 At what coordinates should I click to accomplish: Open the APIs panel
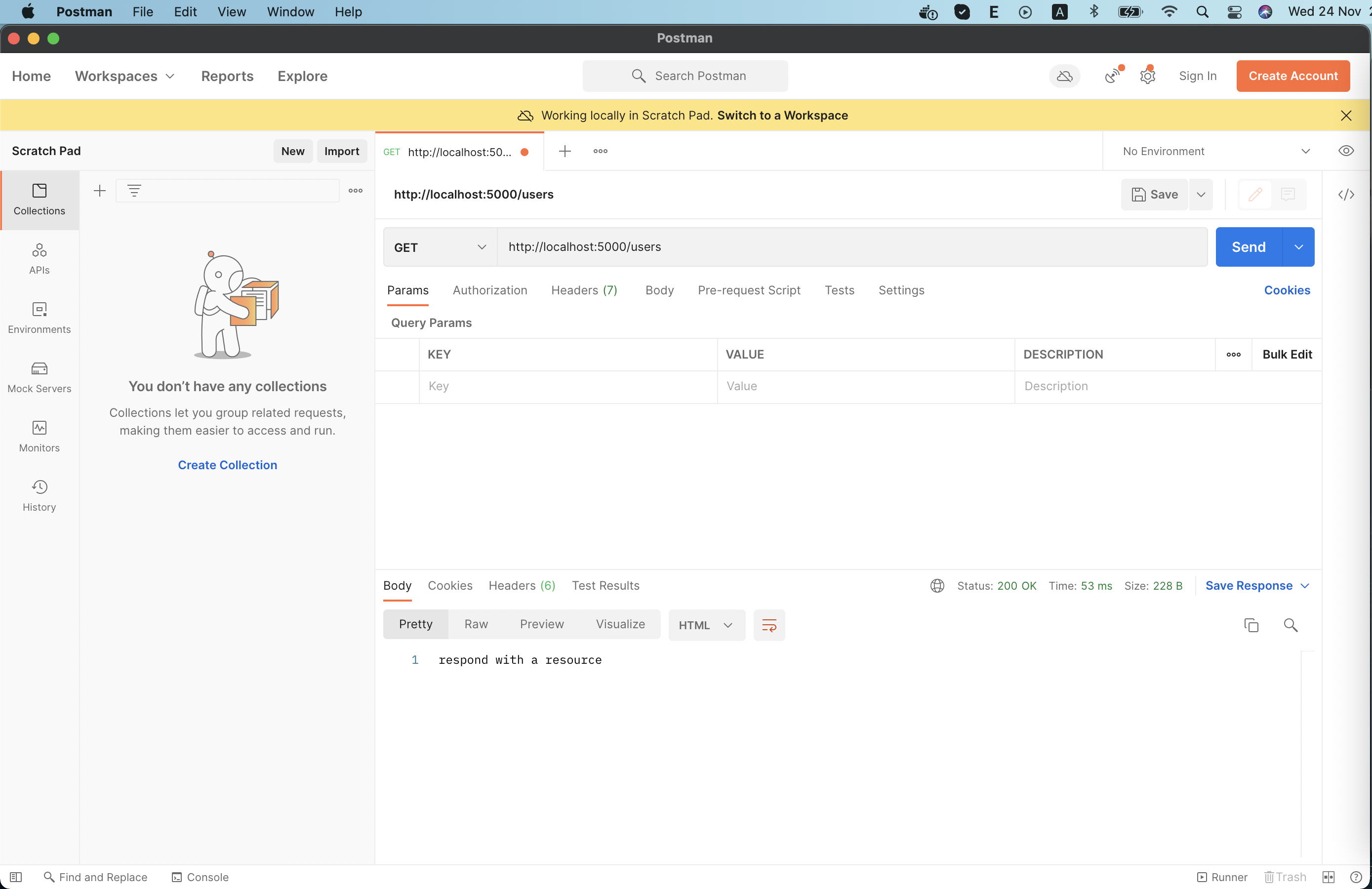pos(39,259)
